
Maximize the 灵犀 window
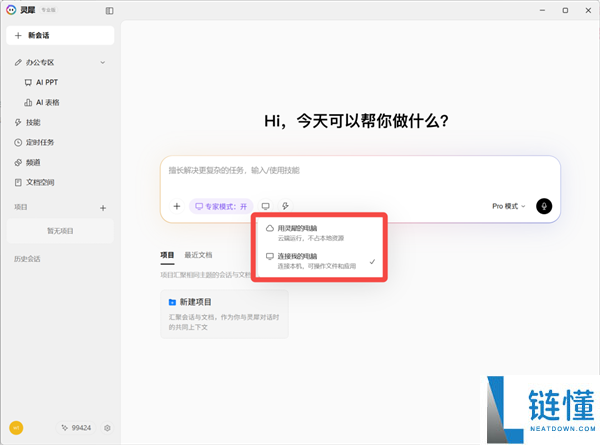point(565,10)
